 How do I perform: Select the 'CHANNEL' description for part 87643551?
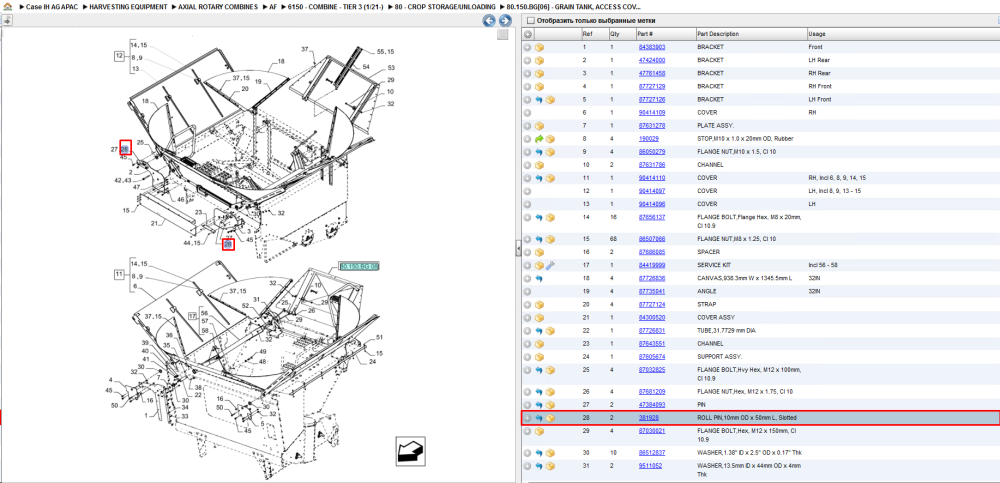point(710,343)
